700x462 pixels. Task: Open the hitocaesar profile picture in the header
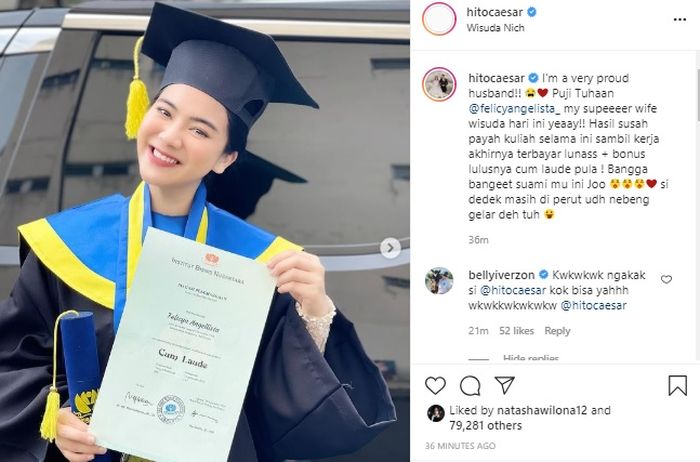(x=439, y=19)
